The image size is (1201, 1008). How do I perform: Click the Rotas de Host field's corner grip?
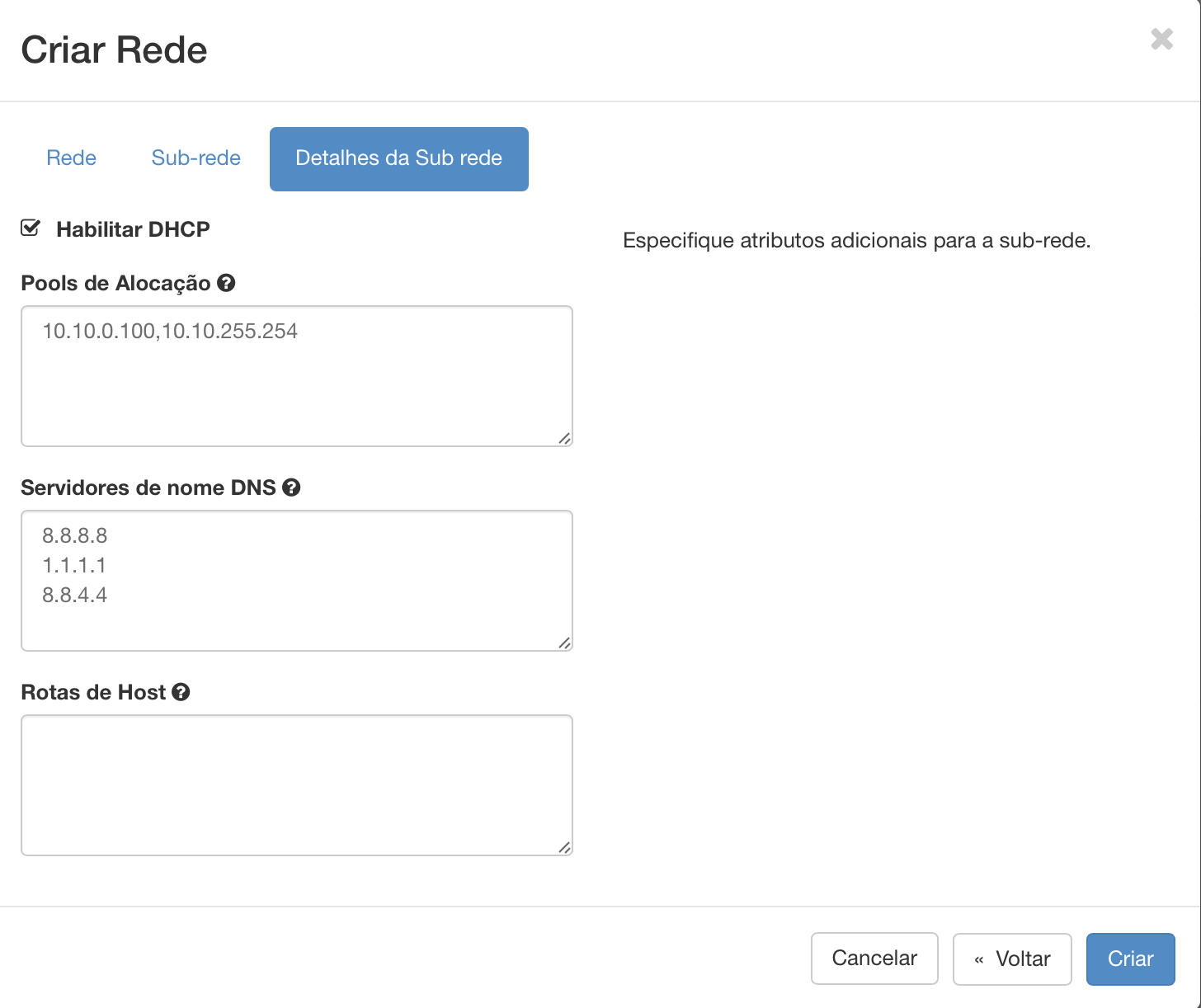pos(564,847)
